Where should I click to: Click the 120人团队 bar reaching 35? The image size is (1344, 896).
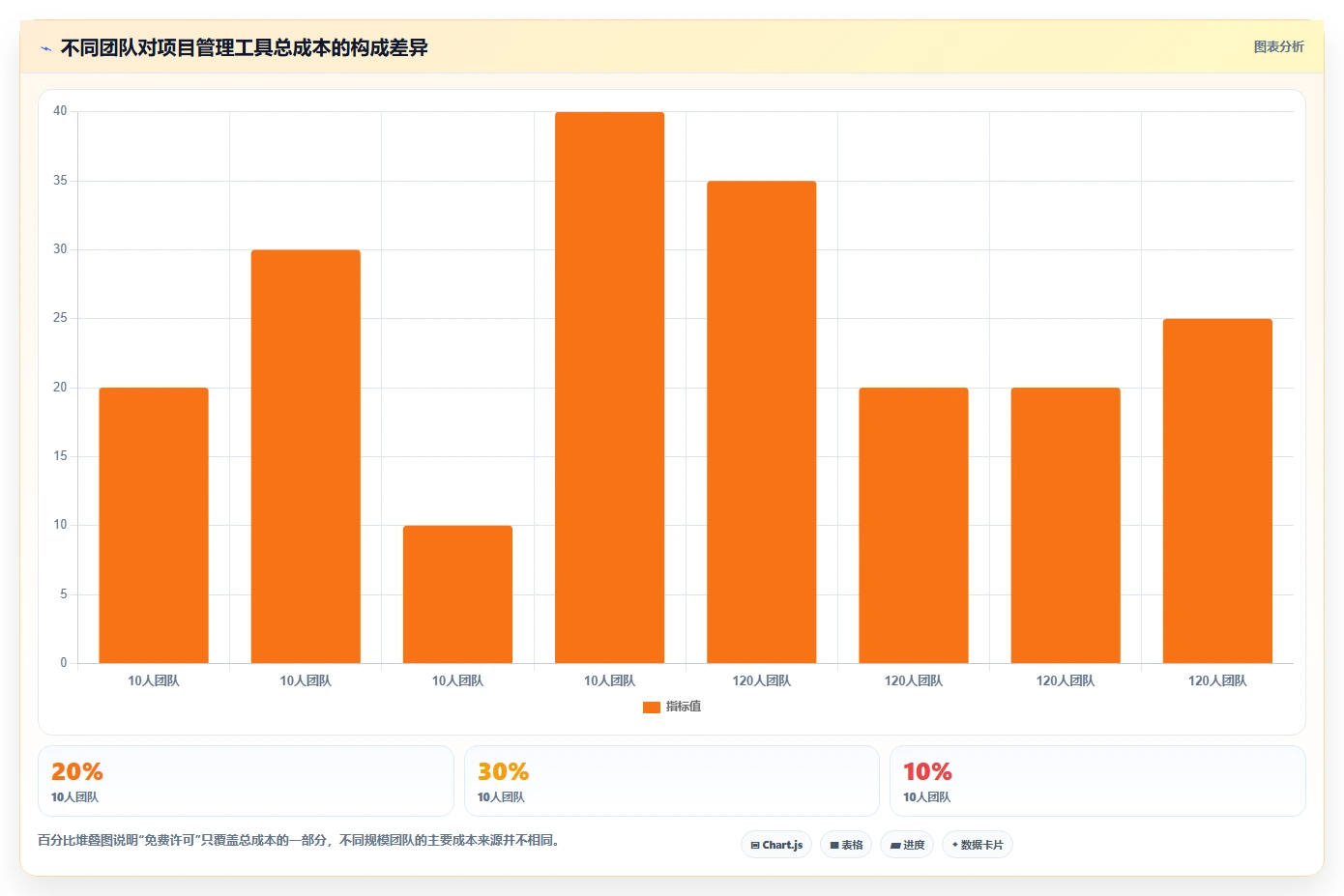pyautogui.click(x=762, y=422)
